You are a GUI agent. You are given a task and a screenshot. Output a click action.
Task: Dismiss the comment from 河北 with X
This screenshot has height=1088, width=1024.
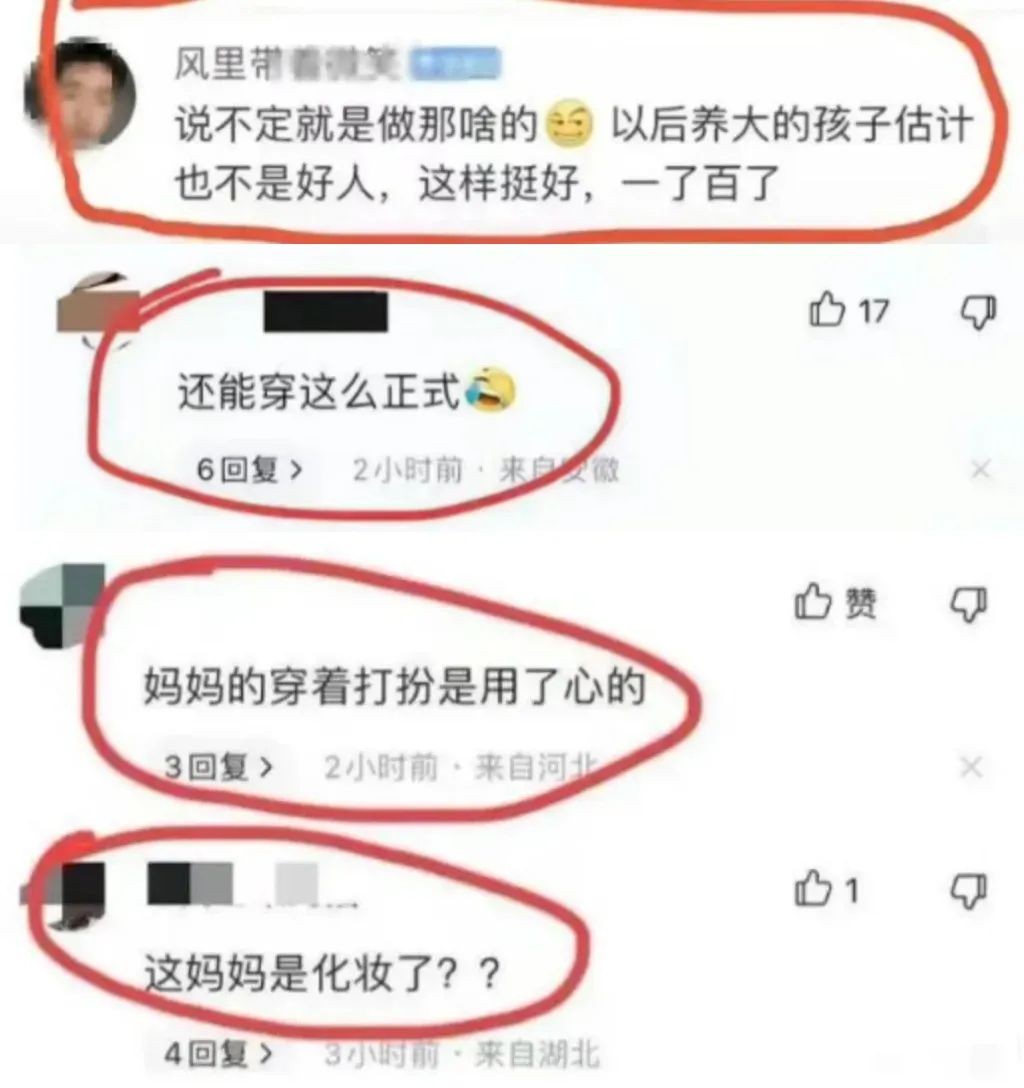pos(971,767)
